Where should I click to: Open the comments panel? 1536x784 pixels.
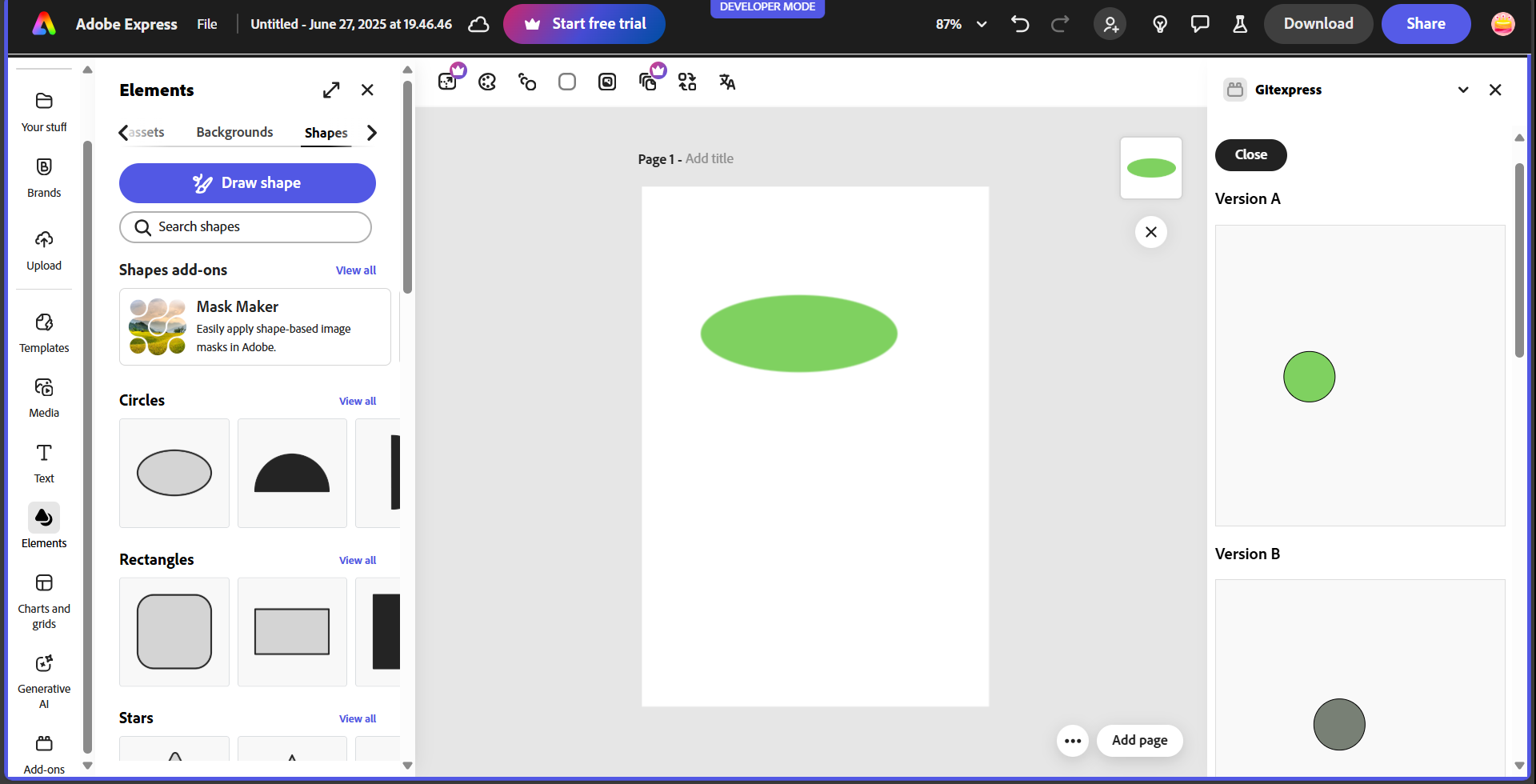pyautogui.click(x=1200, y=24)
